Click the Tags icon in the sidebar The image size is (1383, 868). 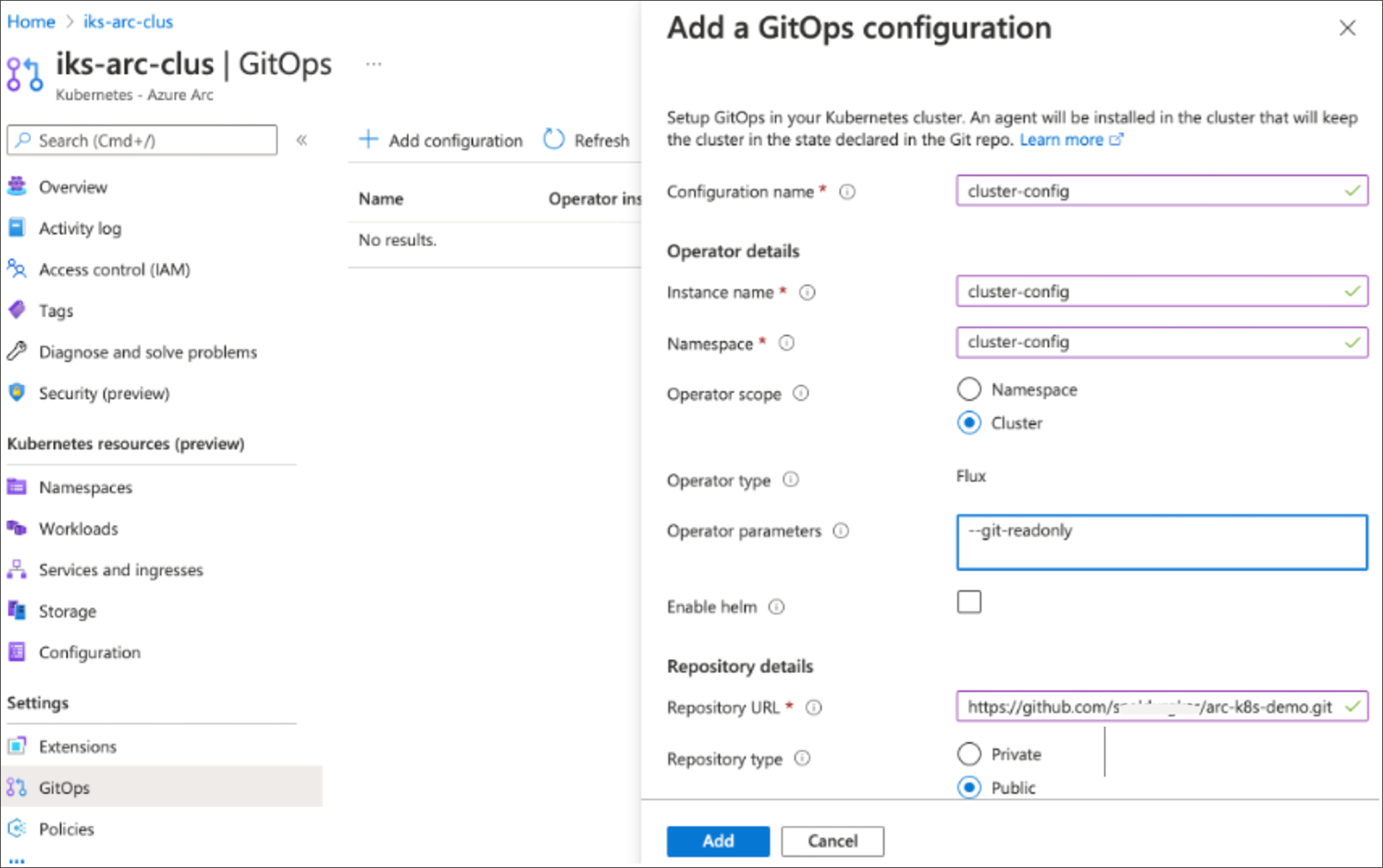[17, 310]
